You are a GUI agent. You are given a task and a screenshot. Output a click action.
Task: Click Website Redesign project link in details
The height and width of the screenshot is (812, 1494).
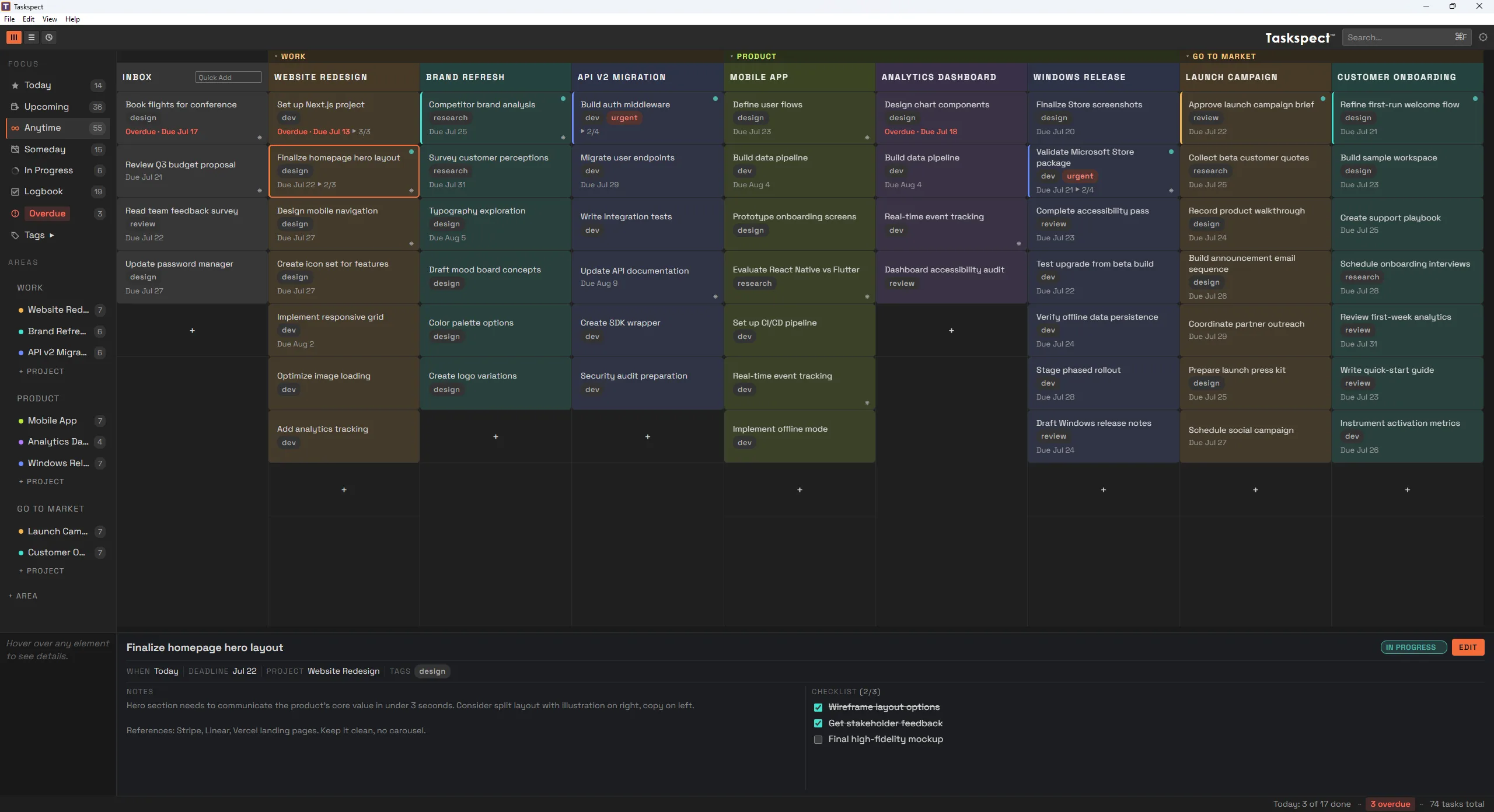(343, 671)
